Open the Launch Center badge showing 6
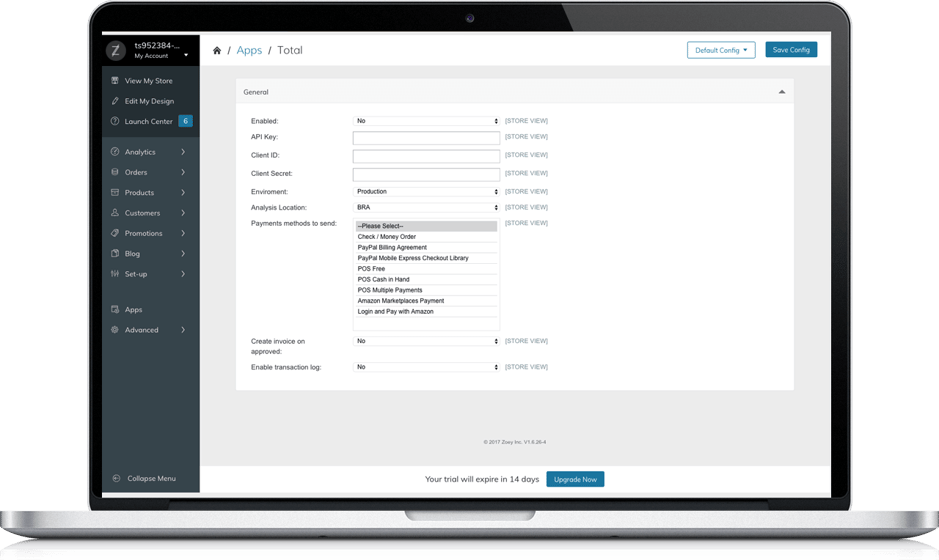 pyautogui.click(x=186, y=121)
